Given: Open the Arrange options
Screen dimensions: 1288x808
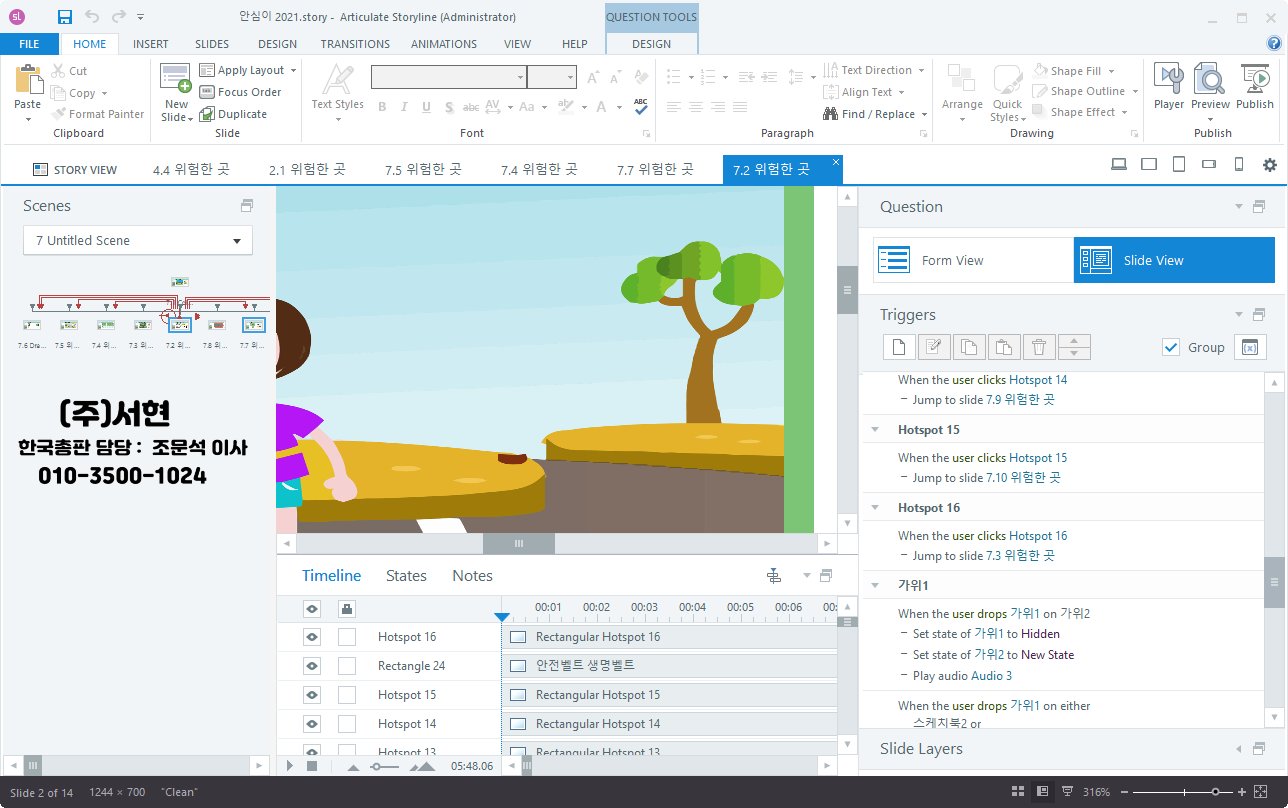Looking at the screenshot, I should (x=962, y=93).
